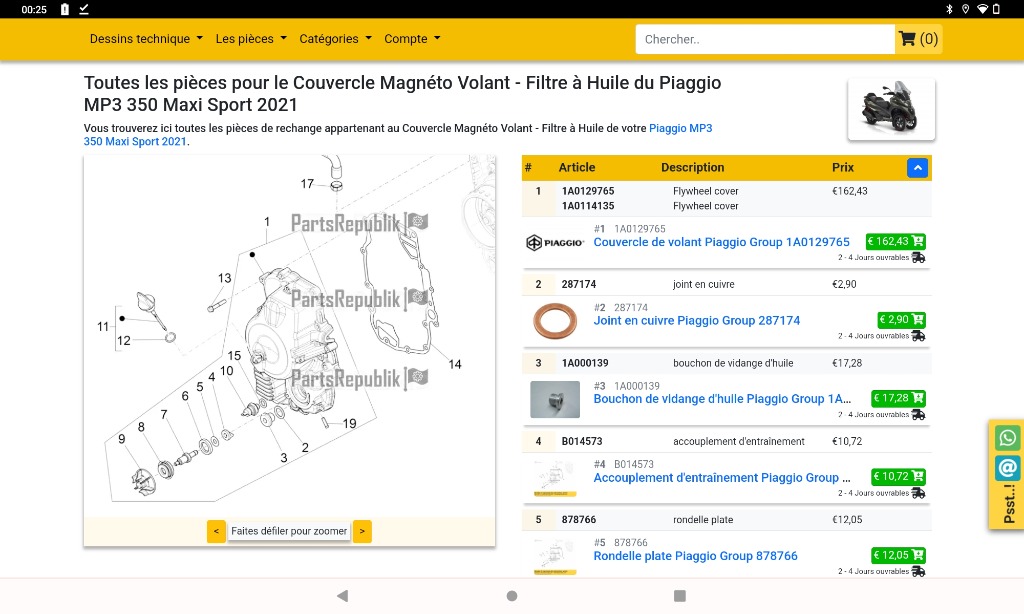Click drain plug product photo

click(x=554, y=399)
